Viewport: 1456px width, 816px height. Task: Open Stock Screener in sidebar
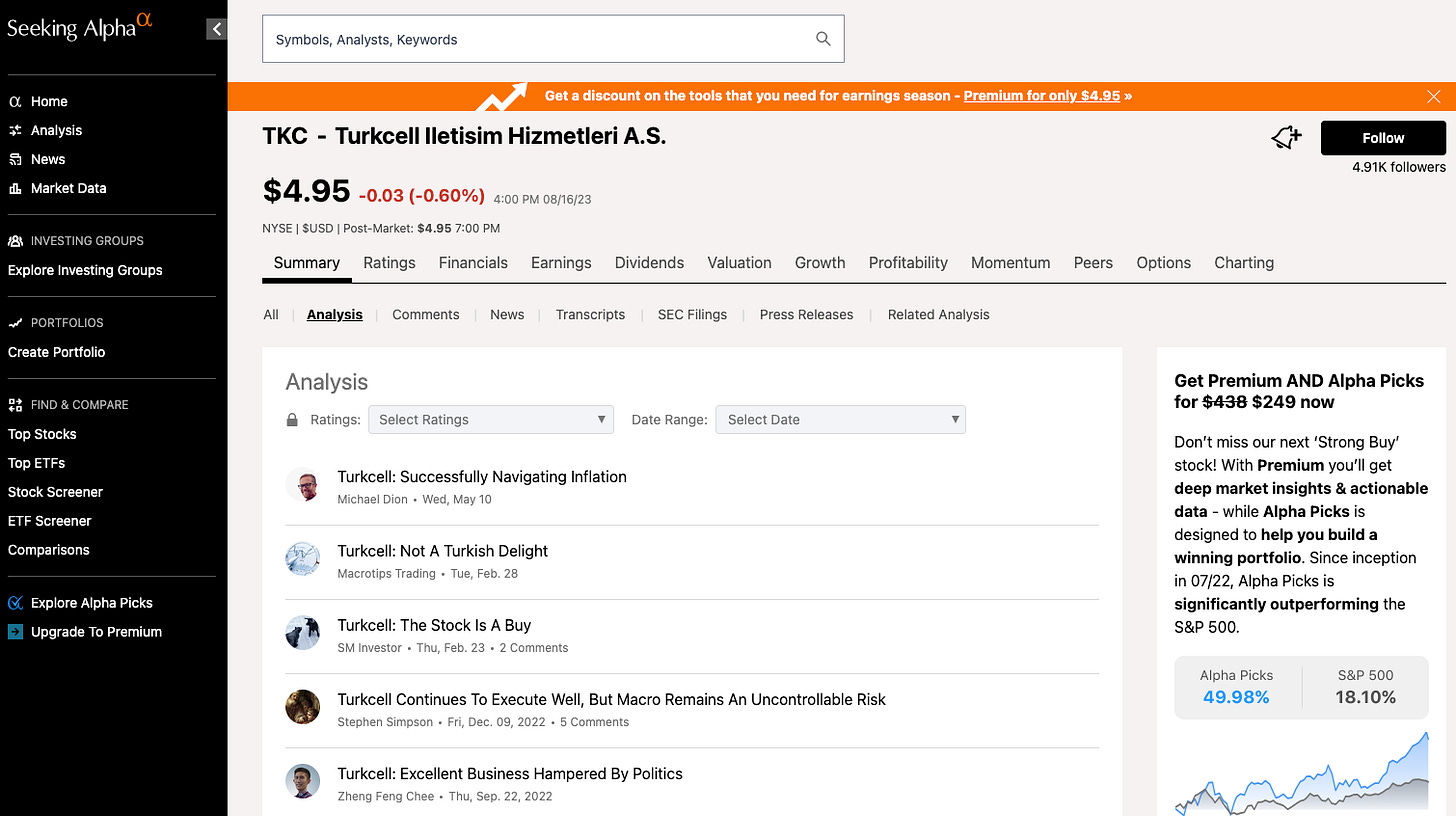click(x=55, y=492)
